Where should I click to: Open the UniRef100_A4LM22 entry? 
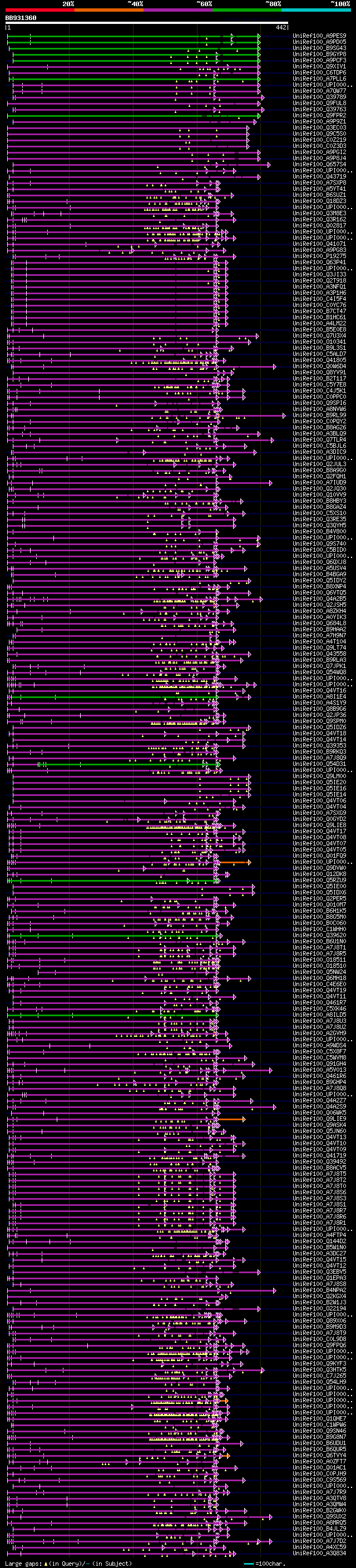pyautogui.click(x=319, y=324)
